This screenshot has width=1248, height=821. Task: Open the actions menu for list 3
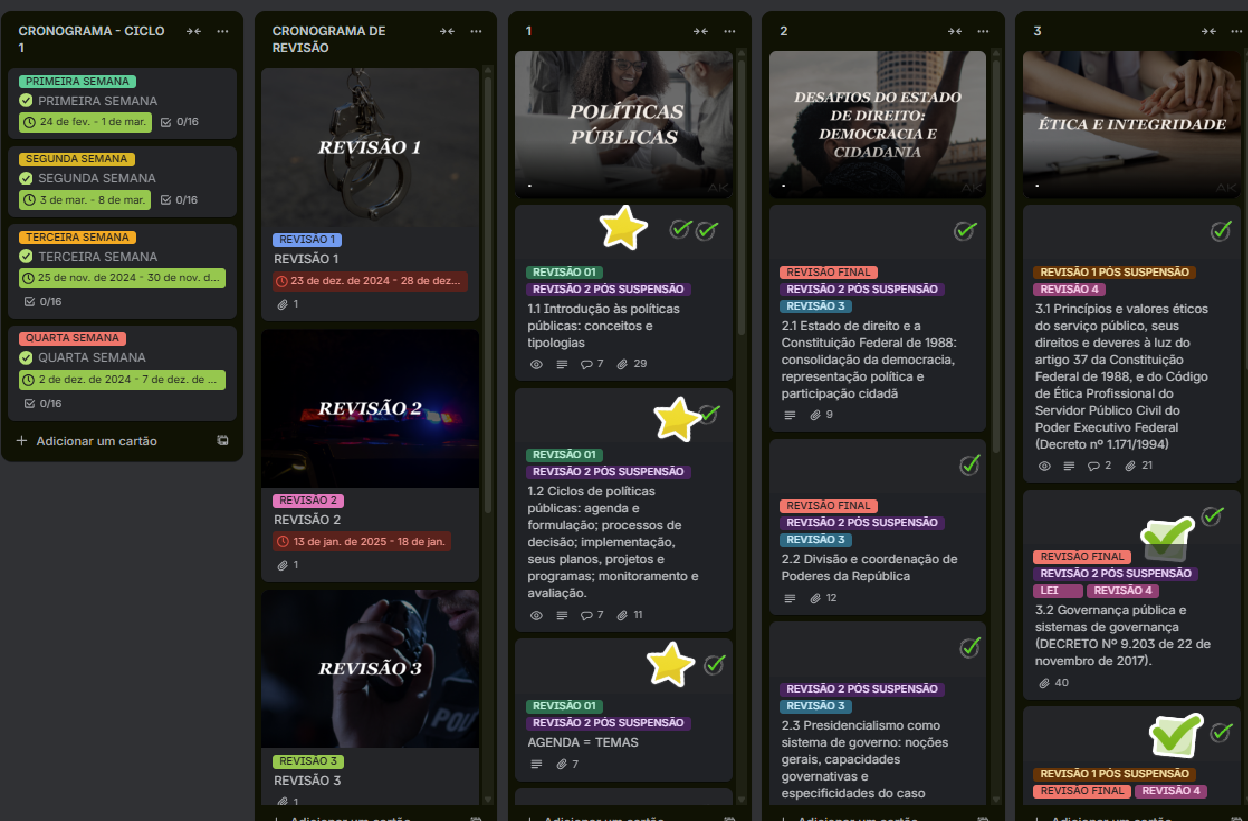[x=1239, y=31]
